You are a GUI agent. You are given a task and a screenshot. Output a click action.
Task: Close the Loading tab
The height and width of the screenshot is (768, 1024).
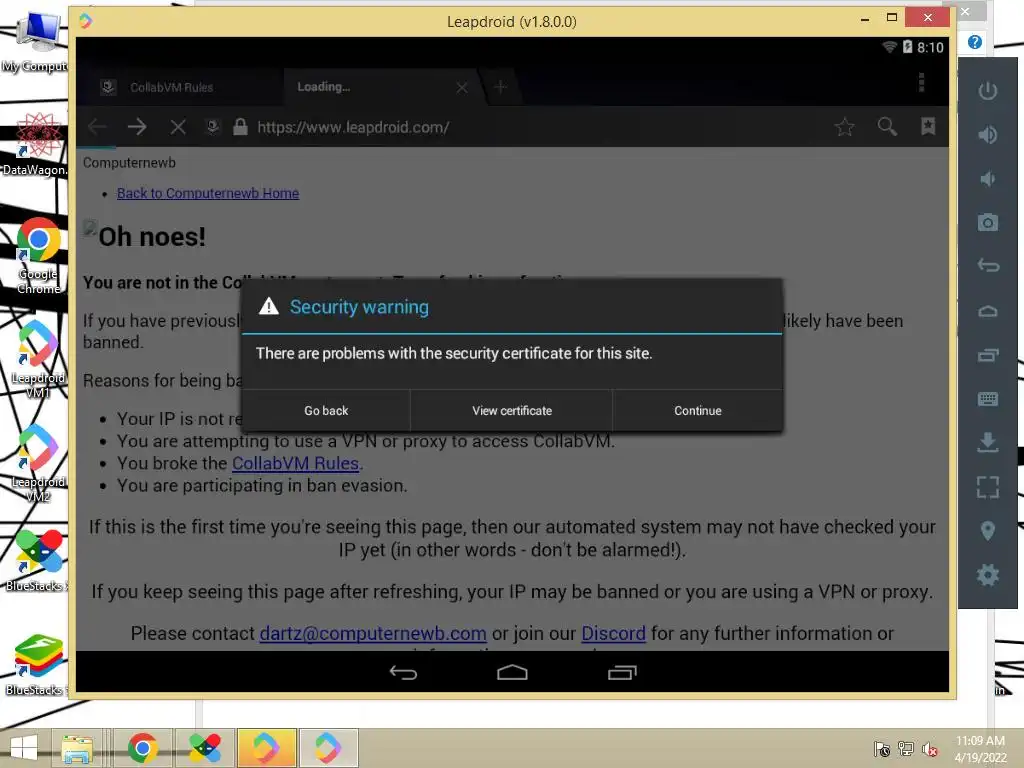[x=462, y=87]
